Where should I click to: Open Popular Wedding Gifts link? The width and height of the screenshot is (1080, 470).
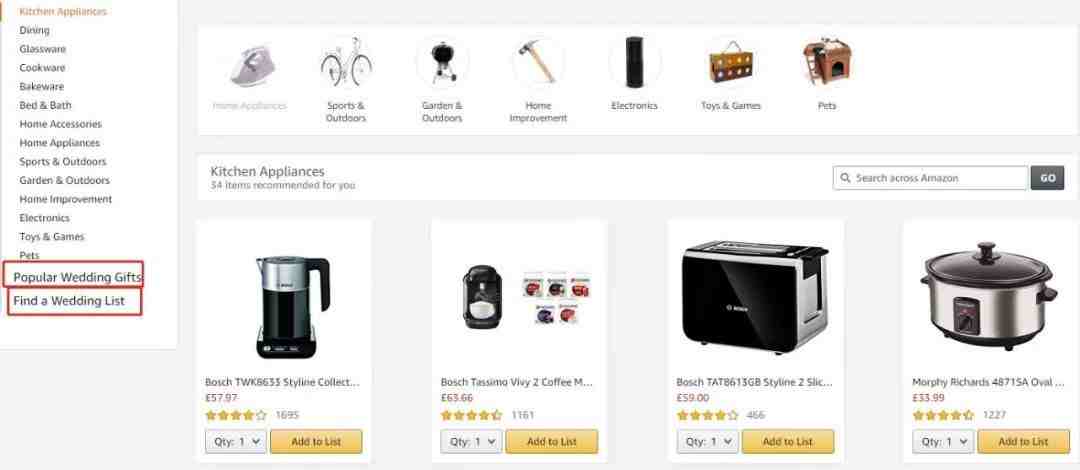77,277
